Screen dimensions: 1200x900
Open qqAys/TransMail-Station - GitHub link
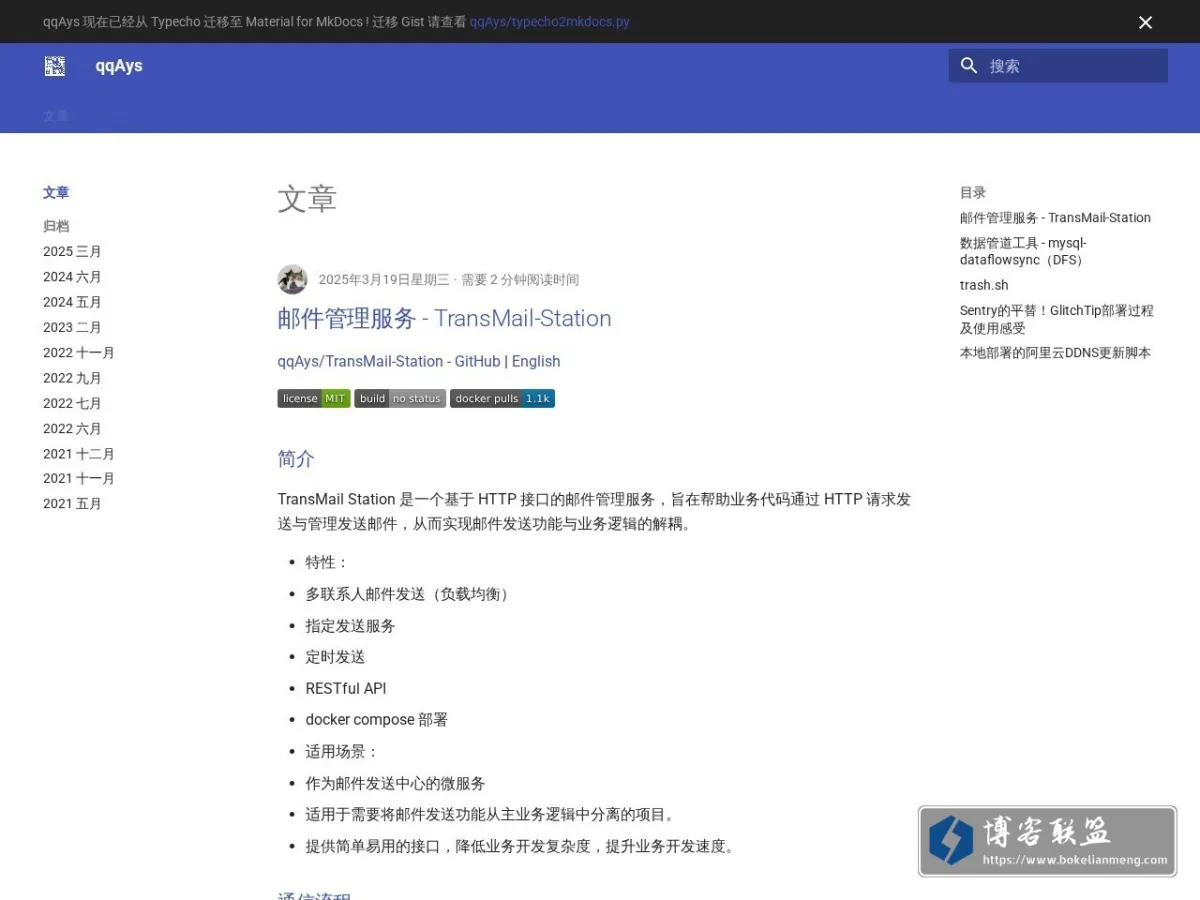(389, 362)
